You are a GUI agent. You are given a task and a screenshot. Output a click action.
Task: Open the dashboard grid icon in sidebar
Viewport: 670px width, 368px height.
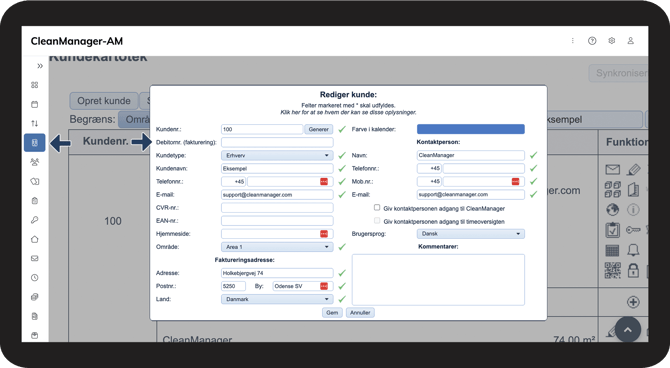tap(35, 85)
